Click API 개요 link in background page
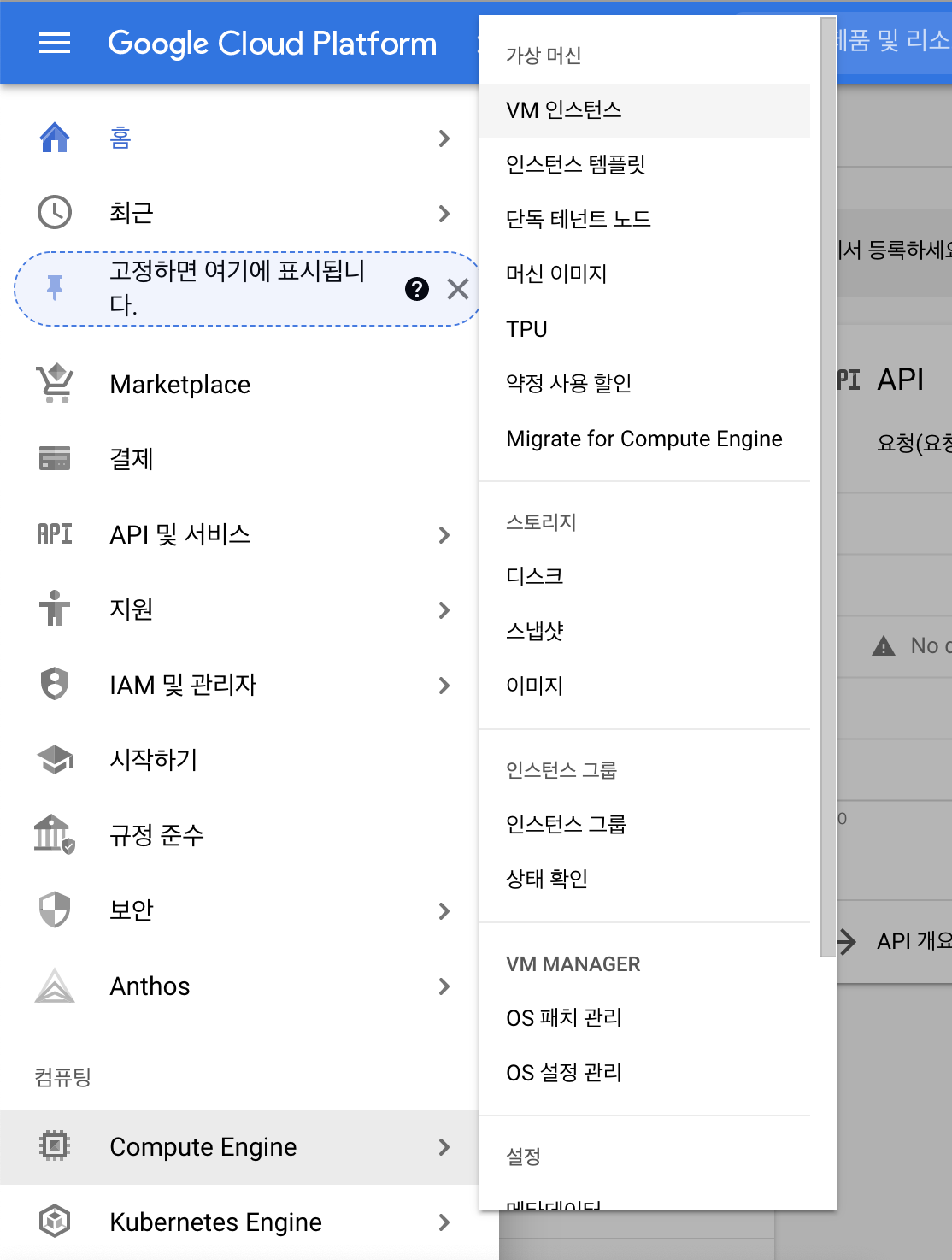 click(x=914, y=941)
